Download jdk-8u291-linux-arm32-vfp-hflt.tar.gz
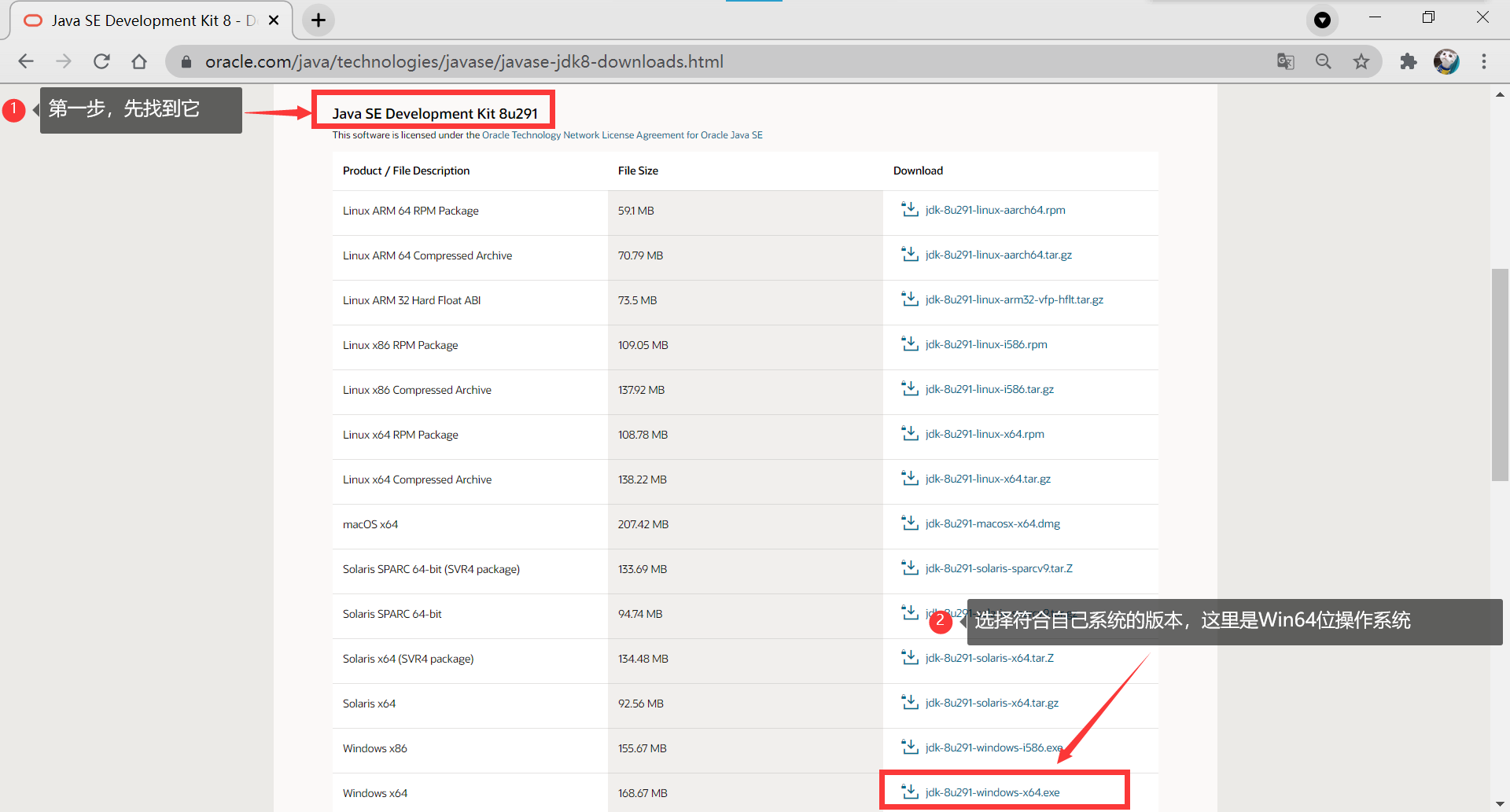This screenshot has width=1510, height=812. click(1014, 299)
